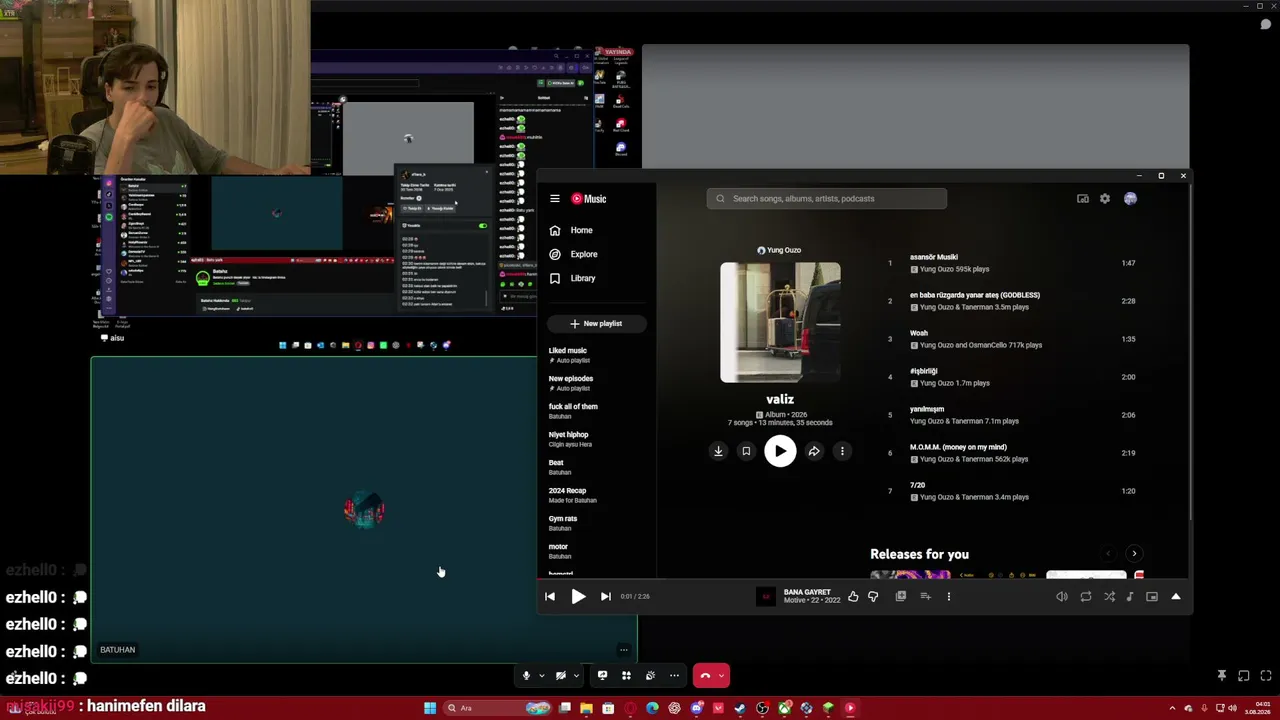This screenshot has height=720, width=1280.
Task: Open the activities grid icon in call bar
Action: coord(626,676)
